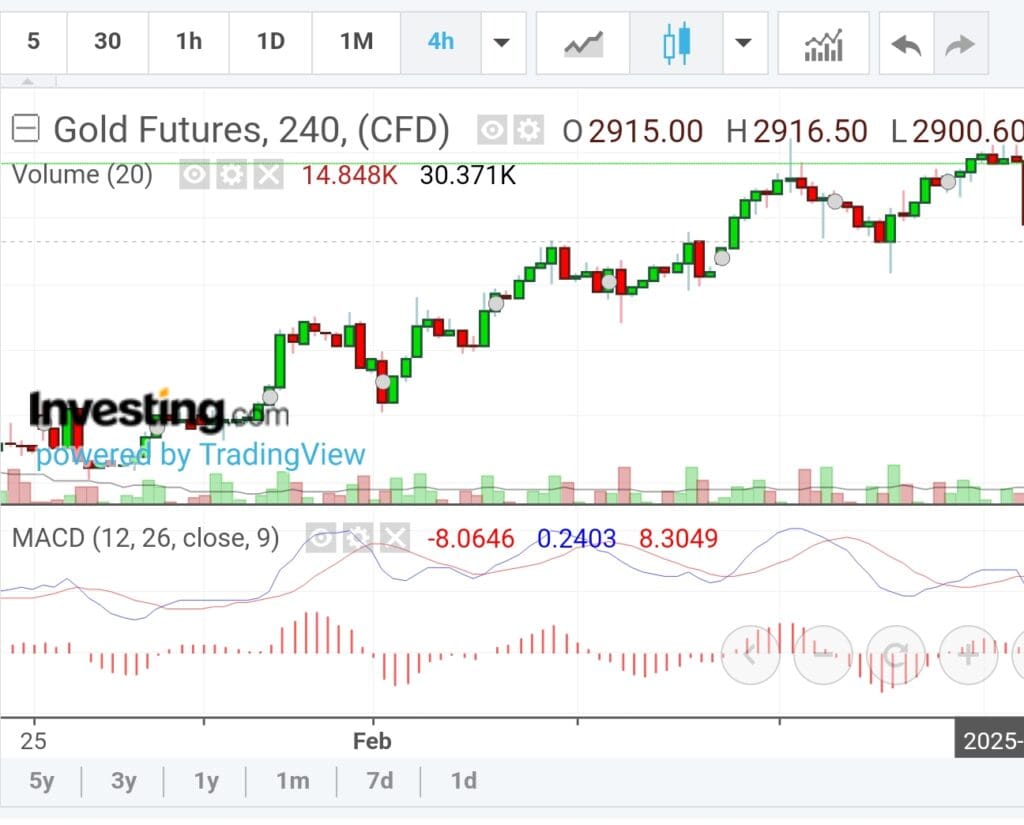Select candlestick chart style
Image resolution: width=1024 pixels, height=825 pixels.
677,43
